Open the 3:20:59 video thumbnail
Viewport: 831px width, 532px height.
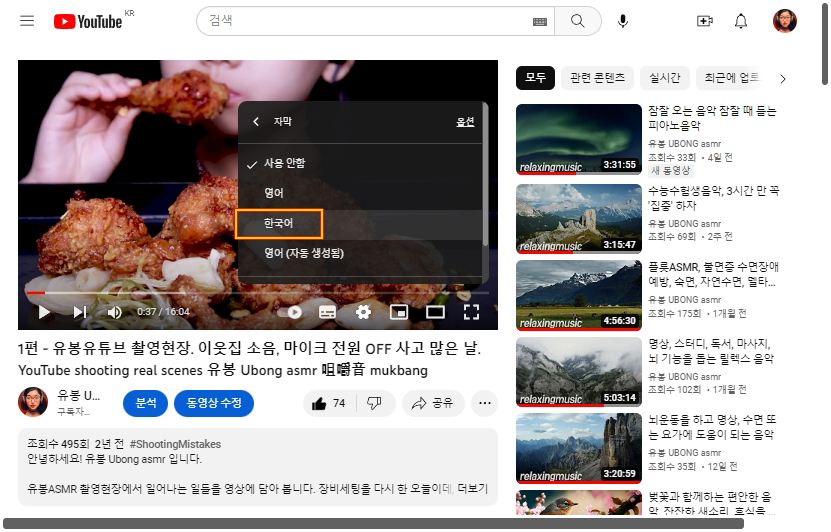[x=579, y=448]
